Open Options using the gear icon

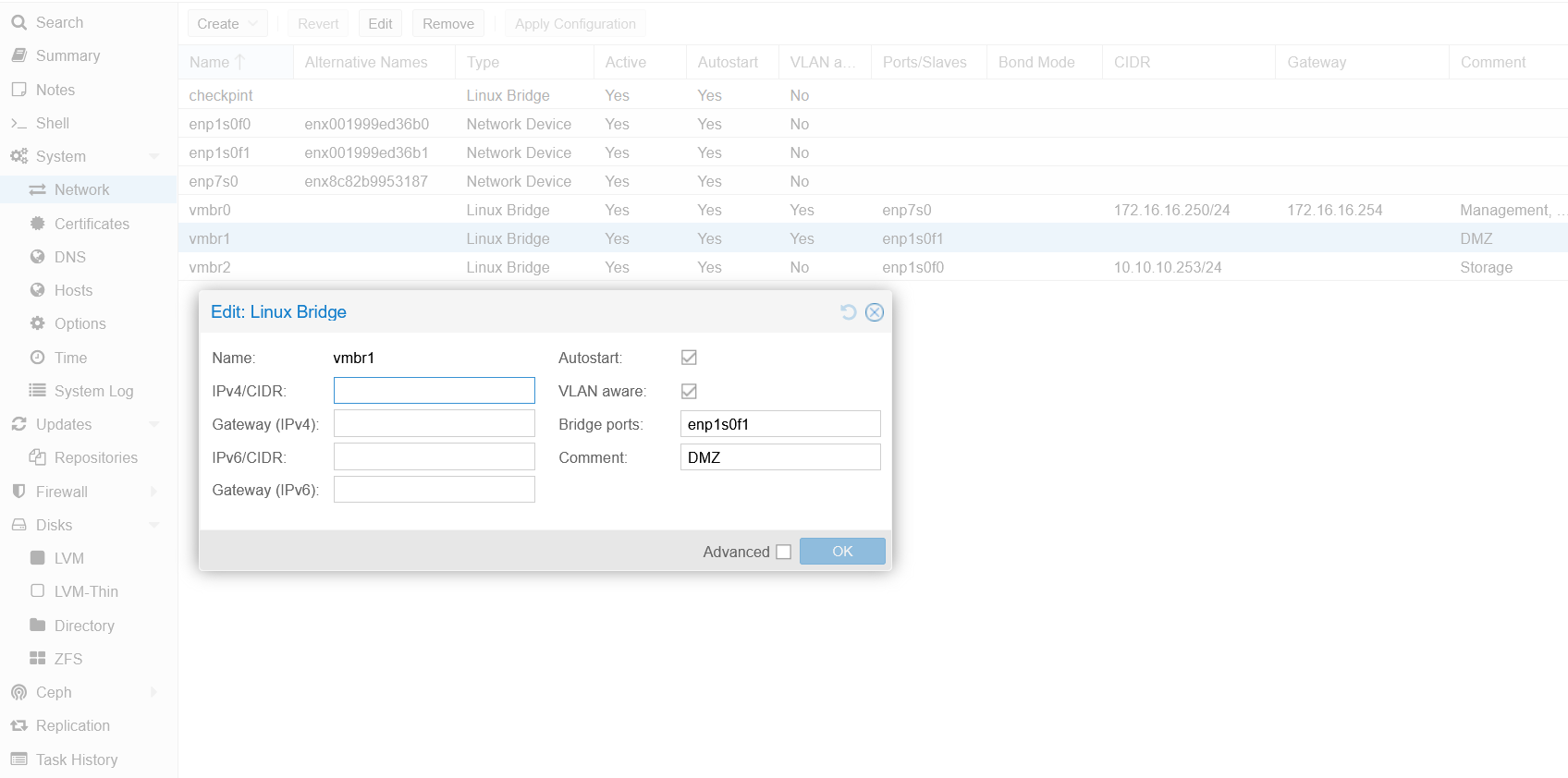[x=38, y=323]
